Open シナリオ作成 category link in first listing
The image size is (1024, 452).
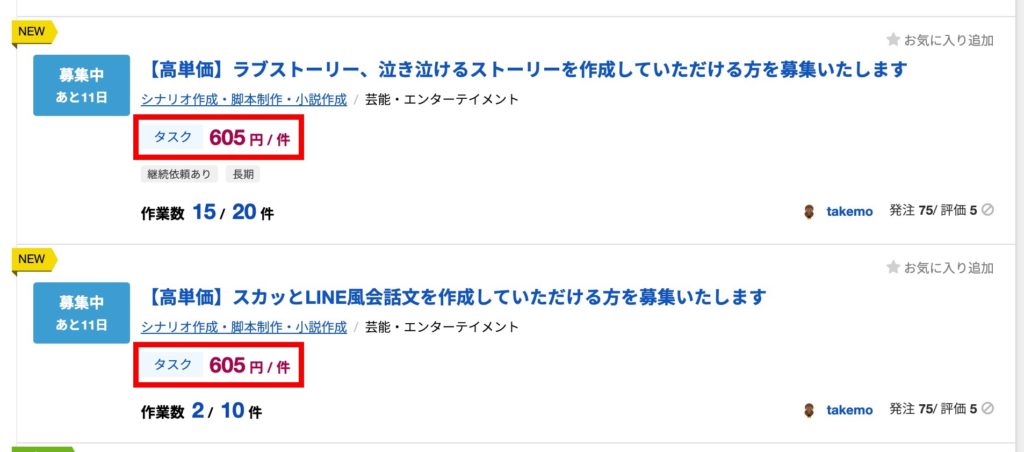coord(244,100)
